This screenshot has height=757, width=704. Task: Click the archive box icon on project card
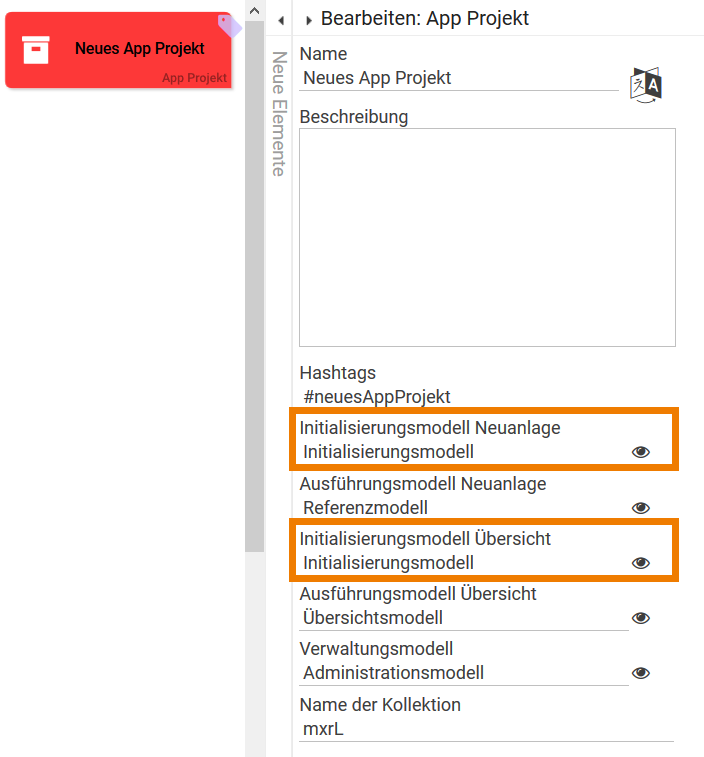point(36,50)
